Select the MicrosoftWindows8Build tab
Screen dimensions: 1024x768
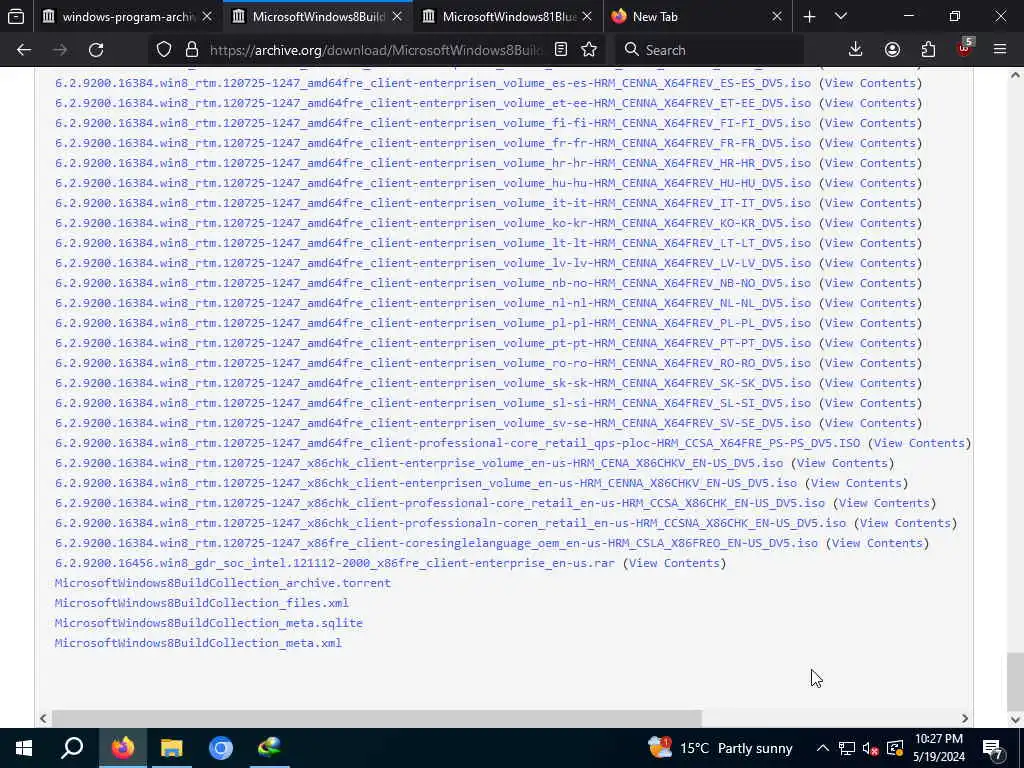tap(318, 16)
